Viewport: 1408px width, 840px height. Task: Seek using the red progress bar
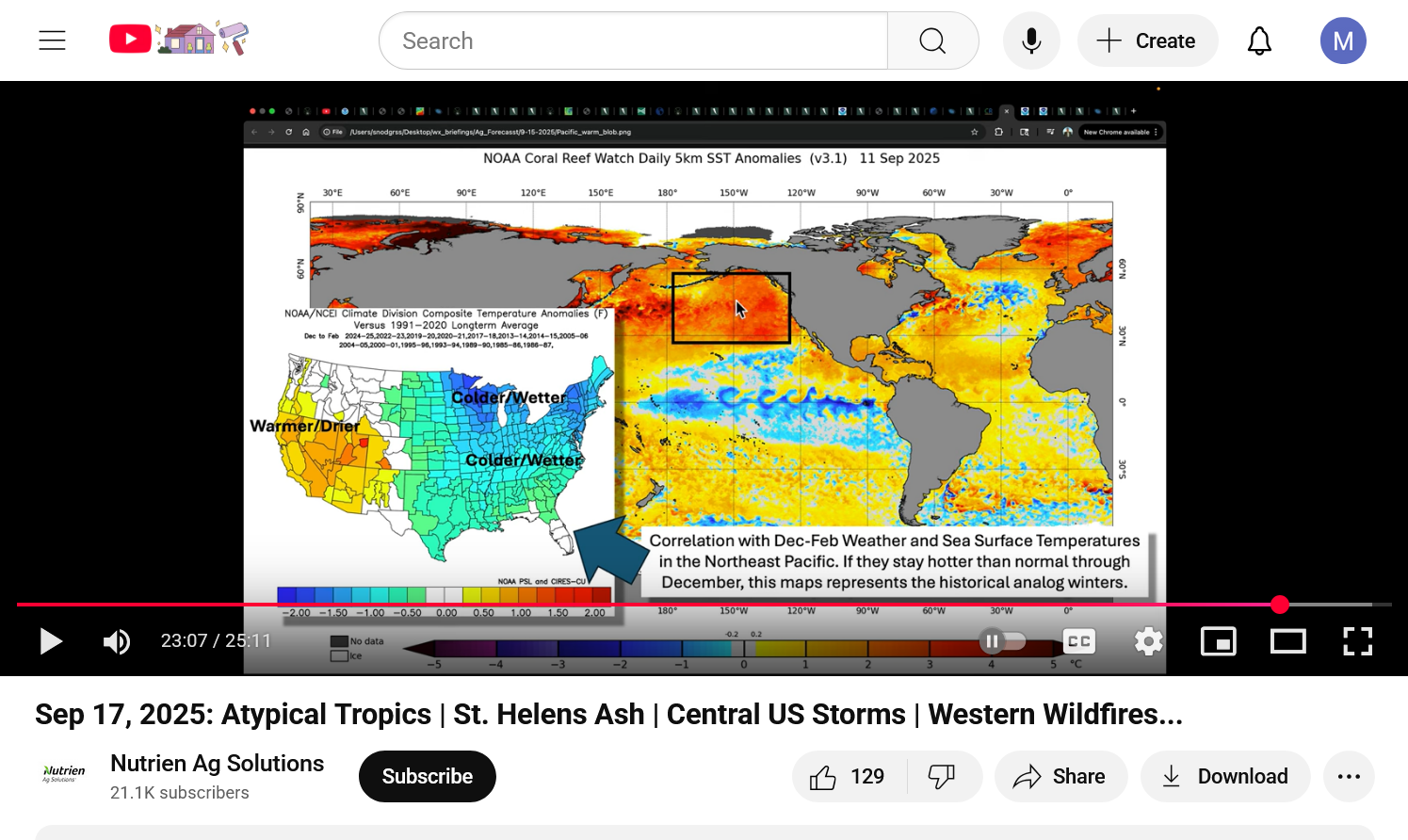[659, 605]
